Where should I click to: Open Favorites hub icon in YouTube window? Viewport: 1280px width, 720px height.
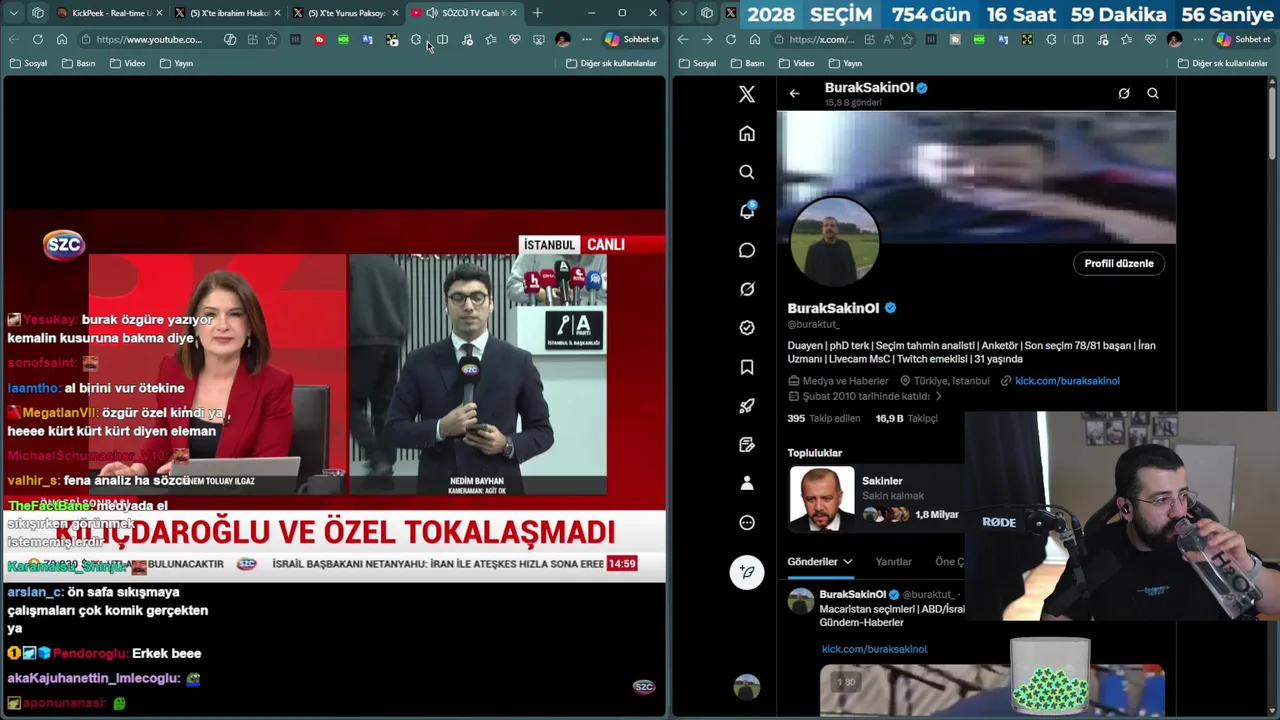(x=490, y=39)
